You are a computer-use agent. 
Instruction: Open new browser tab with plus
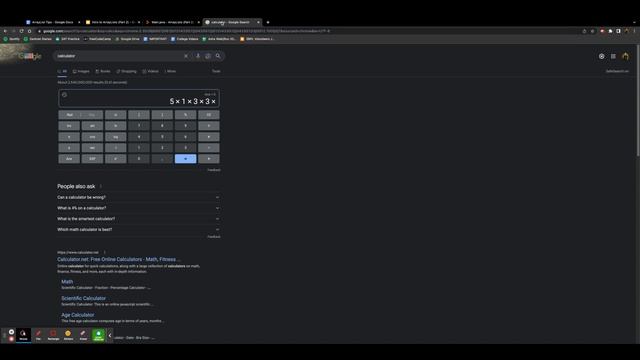point(268,22)
